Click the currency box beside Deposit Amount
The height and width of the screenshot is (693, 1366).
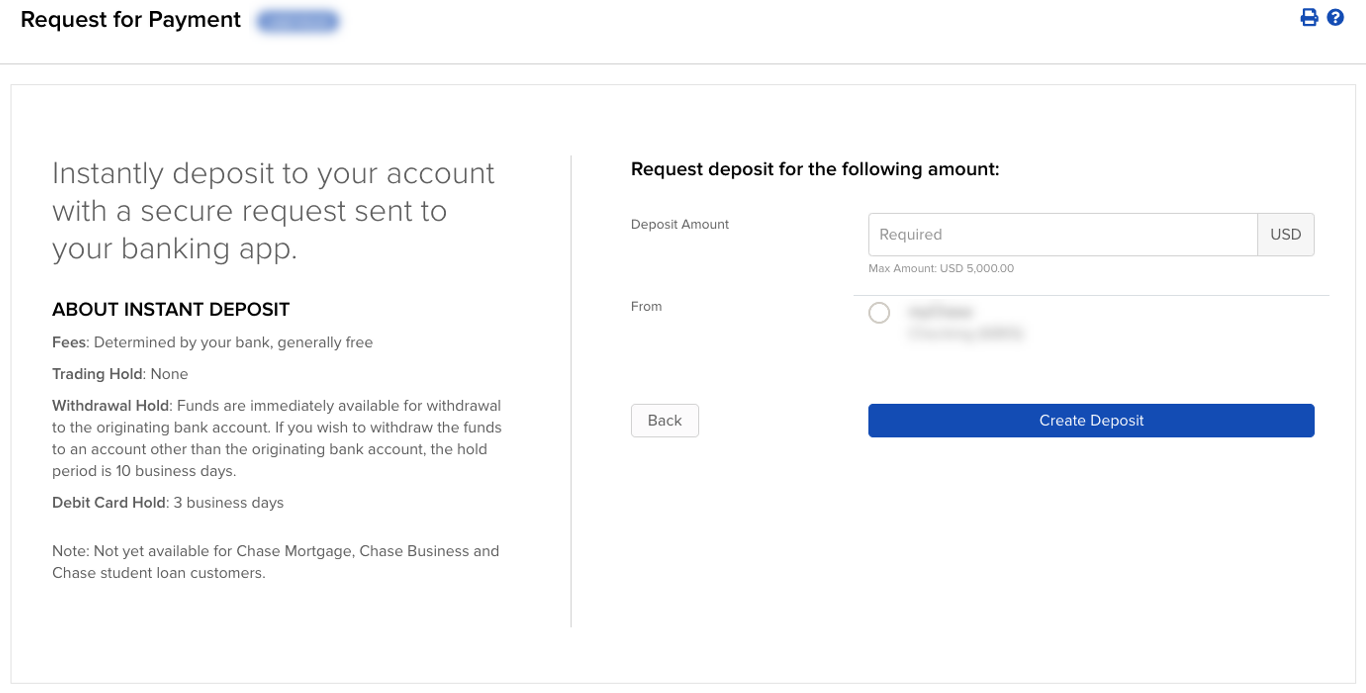1286,234
